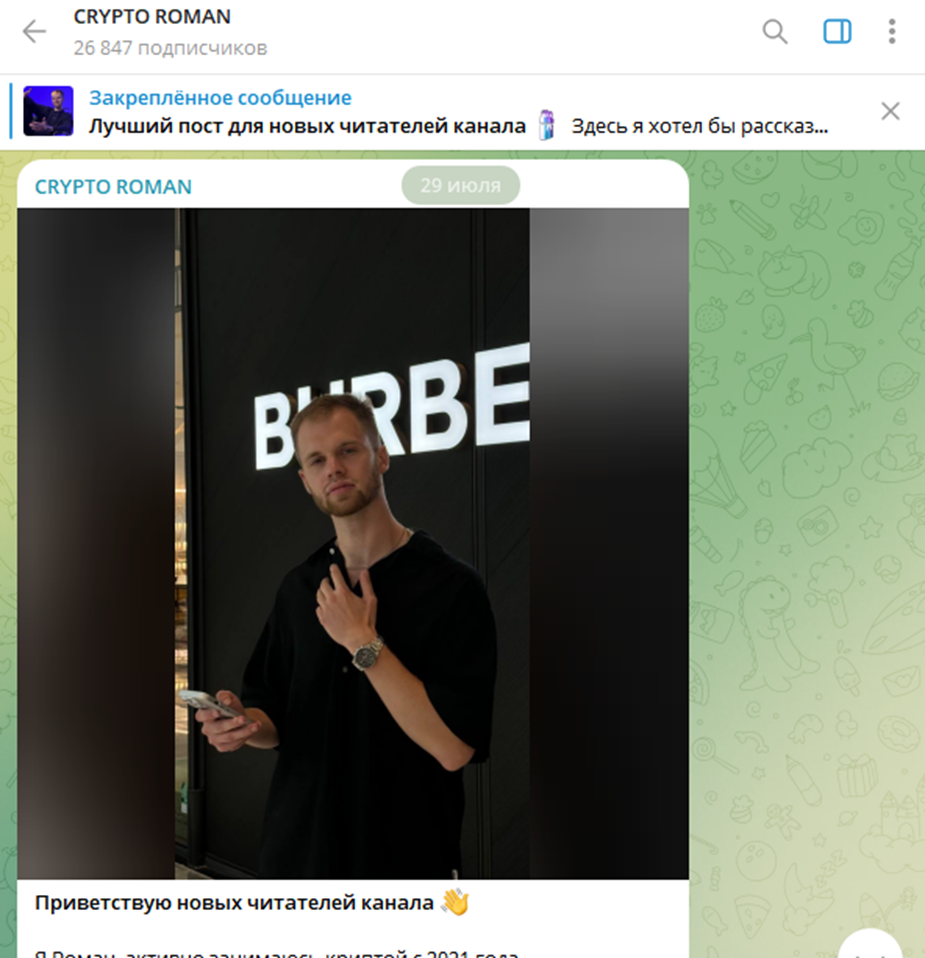Open the three-dot more options menu
The height and width of the screenshot is (958, 925).
tap(892, 31)
